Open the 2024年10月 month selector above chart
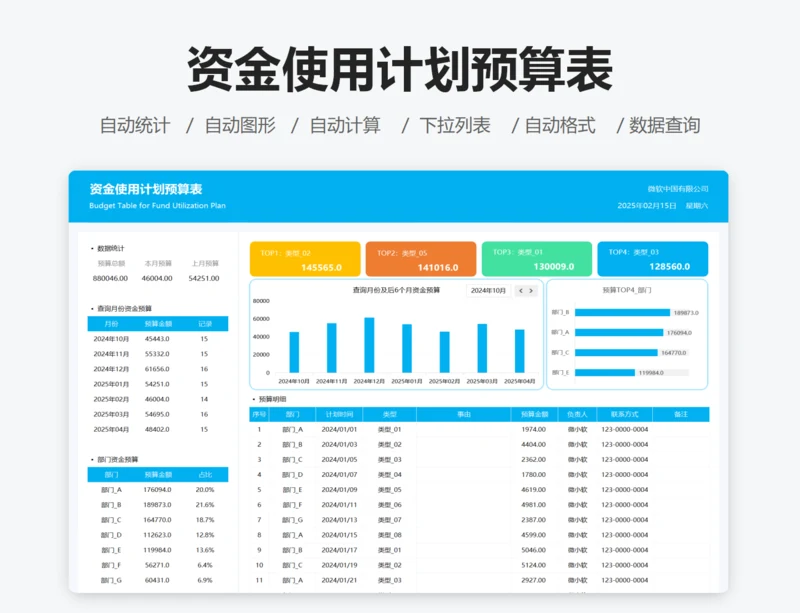Image resolution: width=800 pixels, height=613 pixels. tap(488, 290)
